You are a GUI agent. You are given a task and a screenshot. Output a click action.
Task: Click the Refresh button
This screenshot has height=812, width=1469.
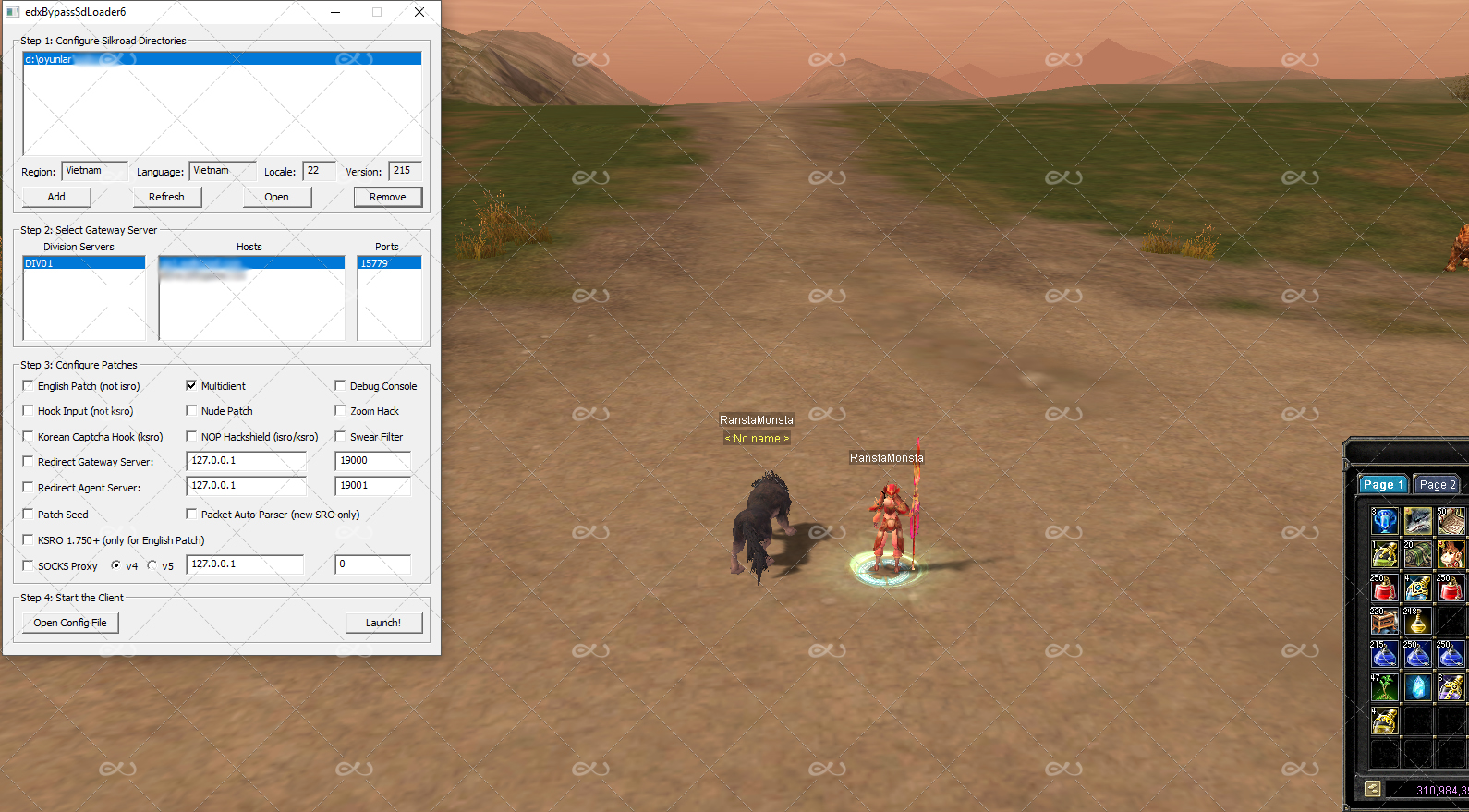pos(166,197)
